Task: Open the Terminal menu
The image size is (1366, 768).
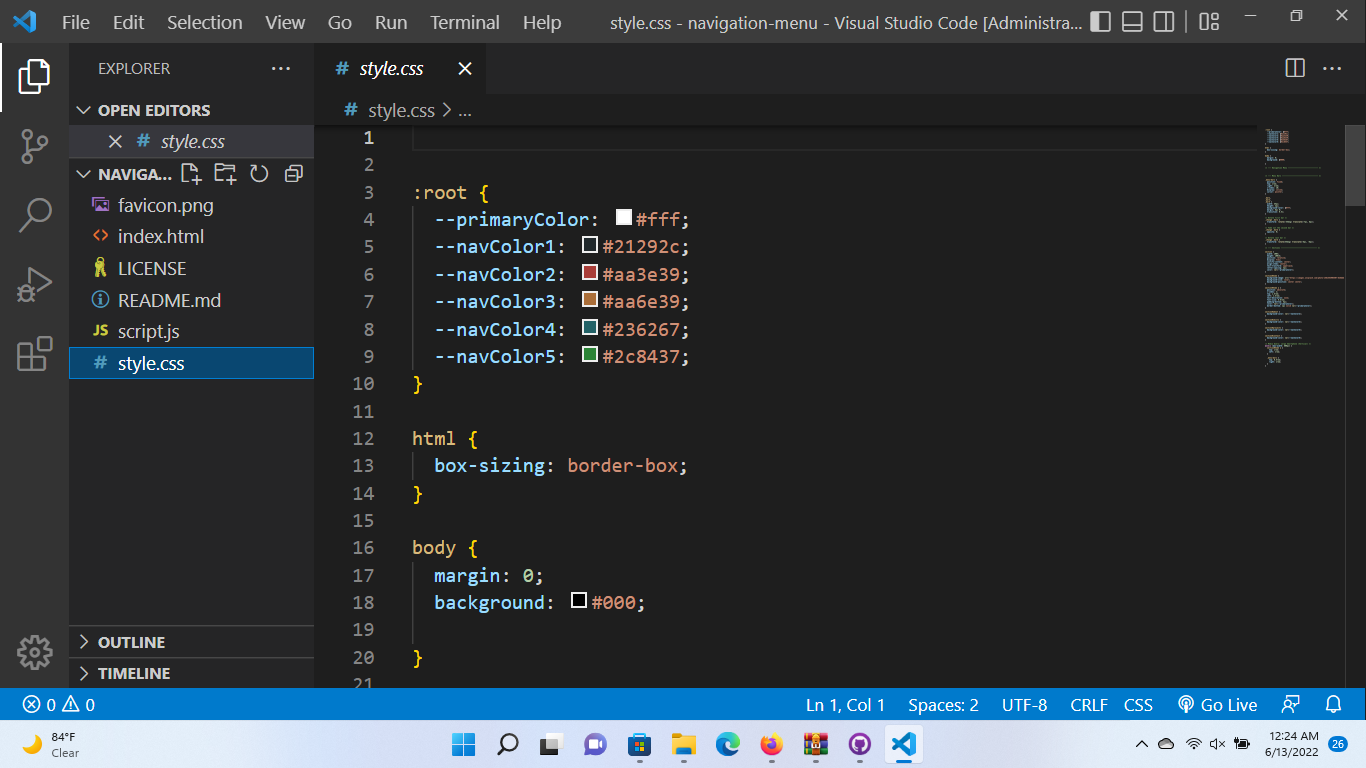Action: 465,22
